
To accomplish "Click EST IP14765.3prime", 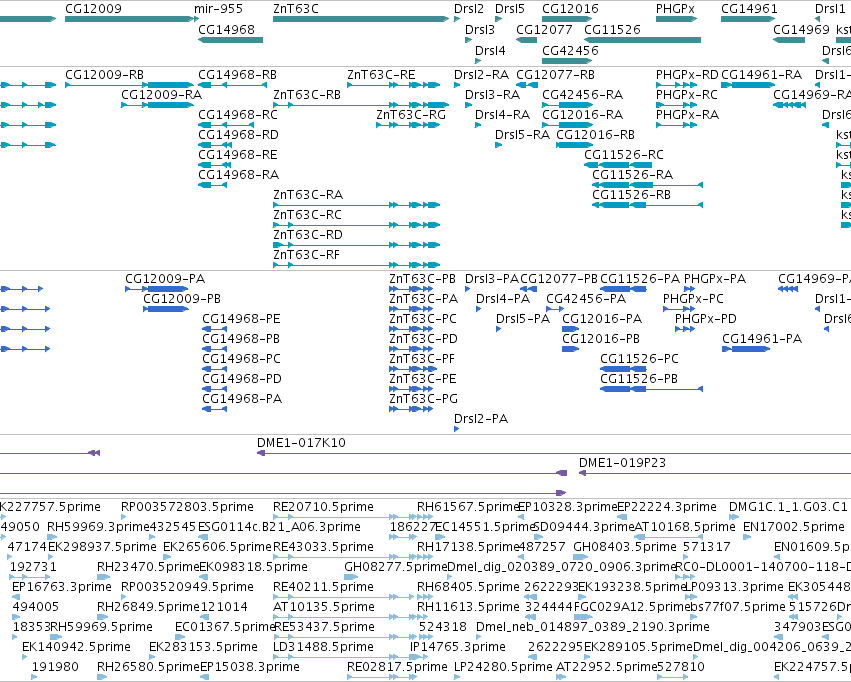I will 458,647.
